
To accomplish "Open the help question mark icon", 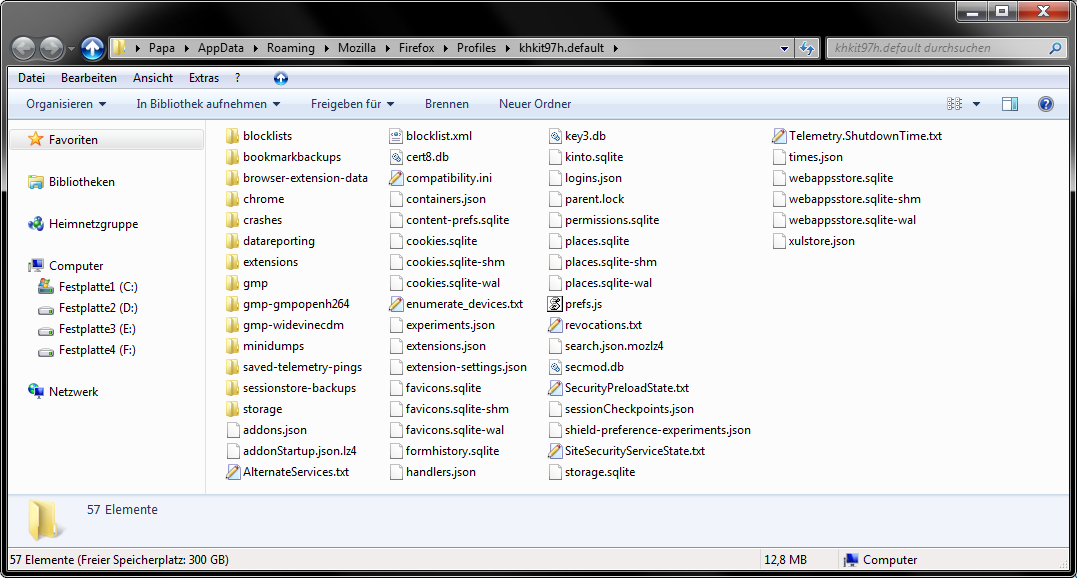I will pos(1045,104).
